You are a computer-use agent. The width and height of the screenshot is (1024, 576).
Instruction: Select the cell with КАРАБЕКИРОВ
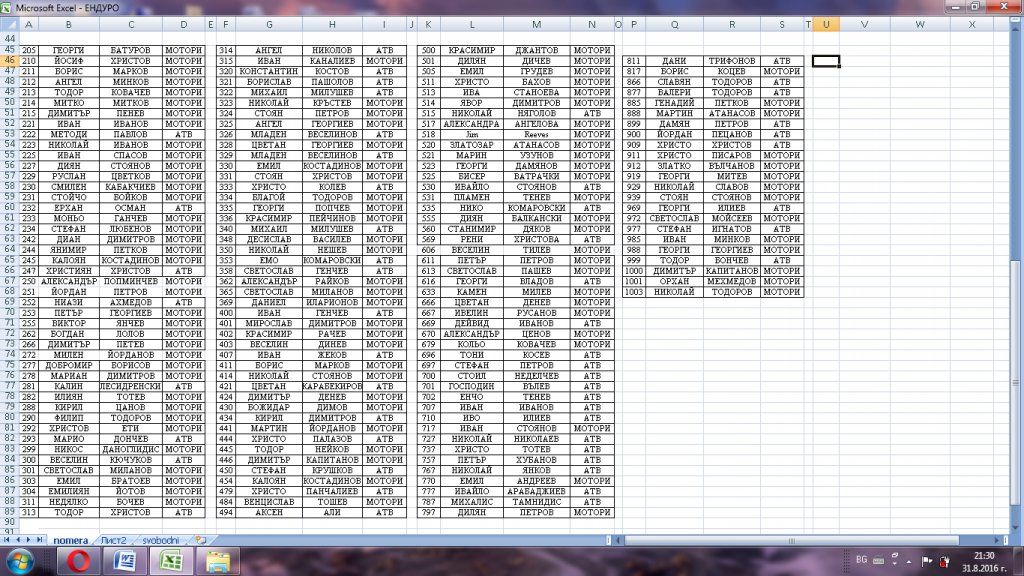pyautogui.click(x=332, y=387)
